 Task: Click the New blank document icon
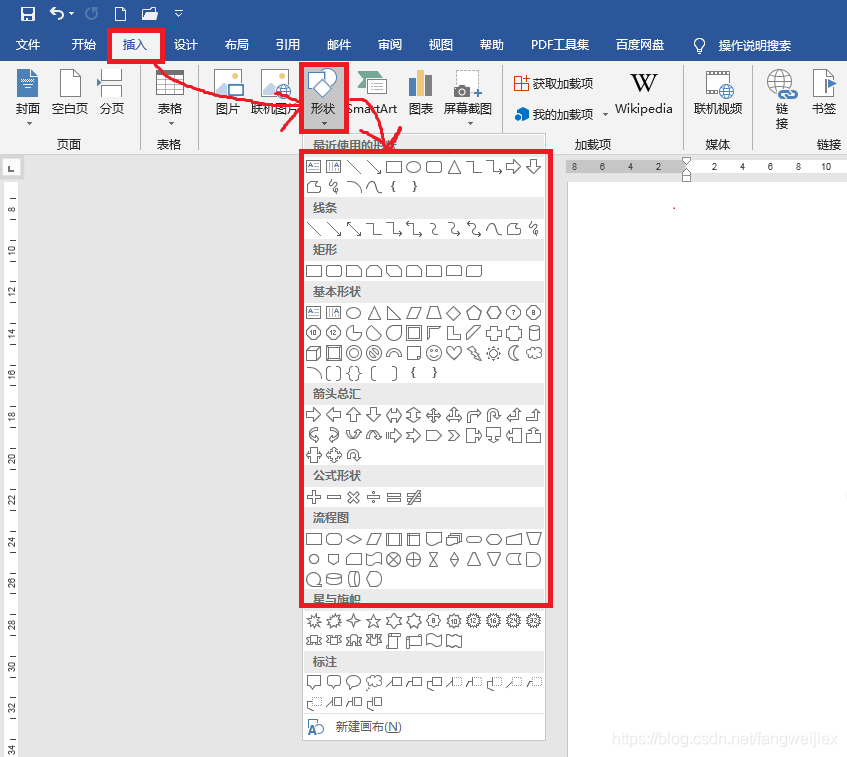coord(120,14)
